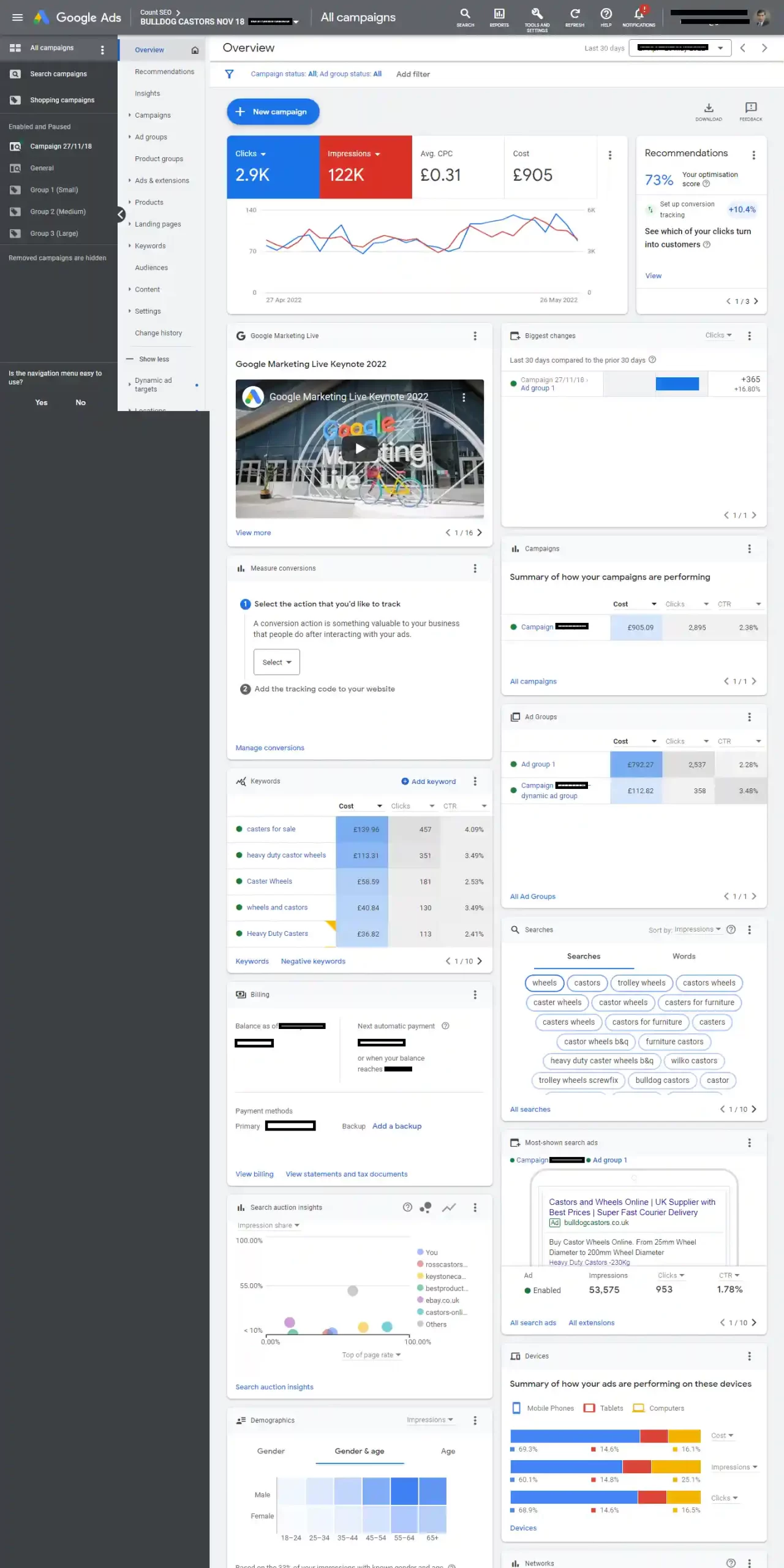Click Add filter
The width and height of the screenshot is (784, 1568).
(413, 74)
